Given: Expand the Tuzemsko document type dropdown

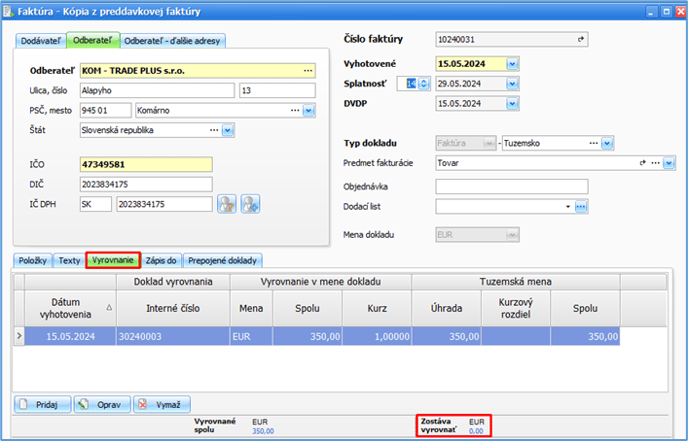Looking at the screenshot, I should tap(608, 143).
